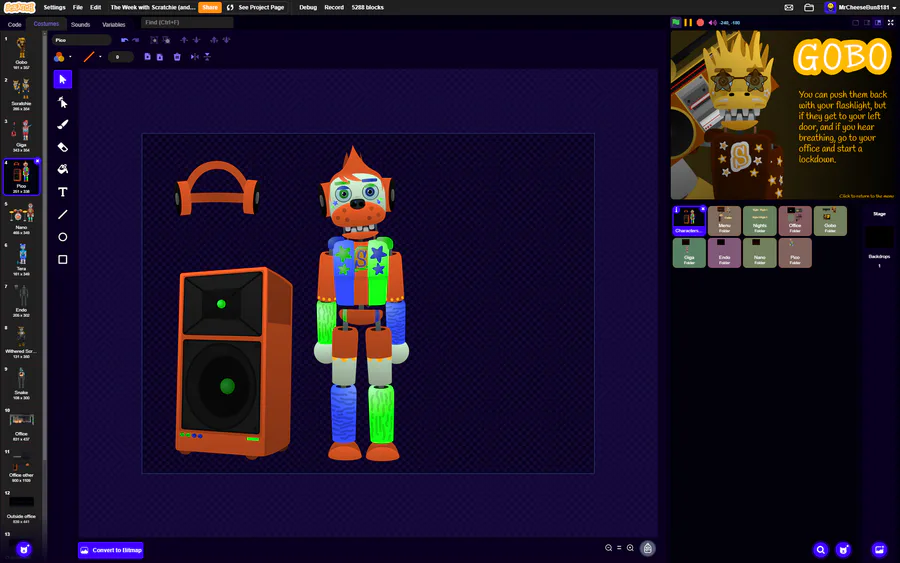
Task: Pause the project with the pause button
Action: [688, 22]
